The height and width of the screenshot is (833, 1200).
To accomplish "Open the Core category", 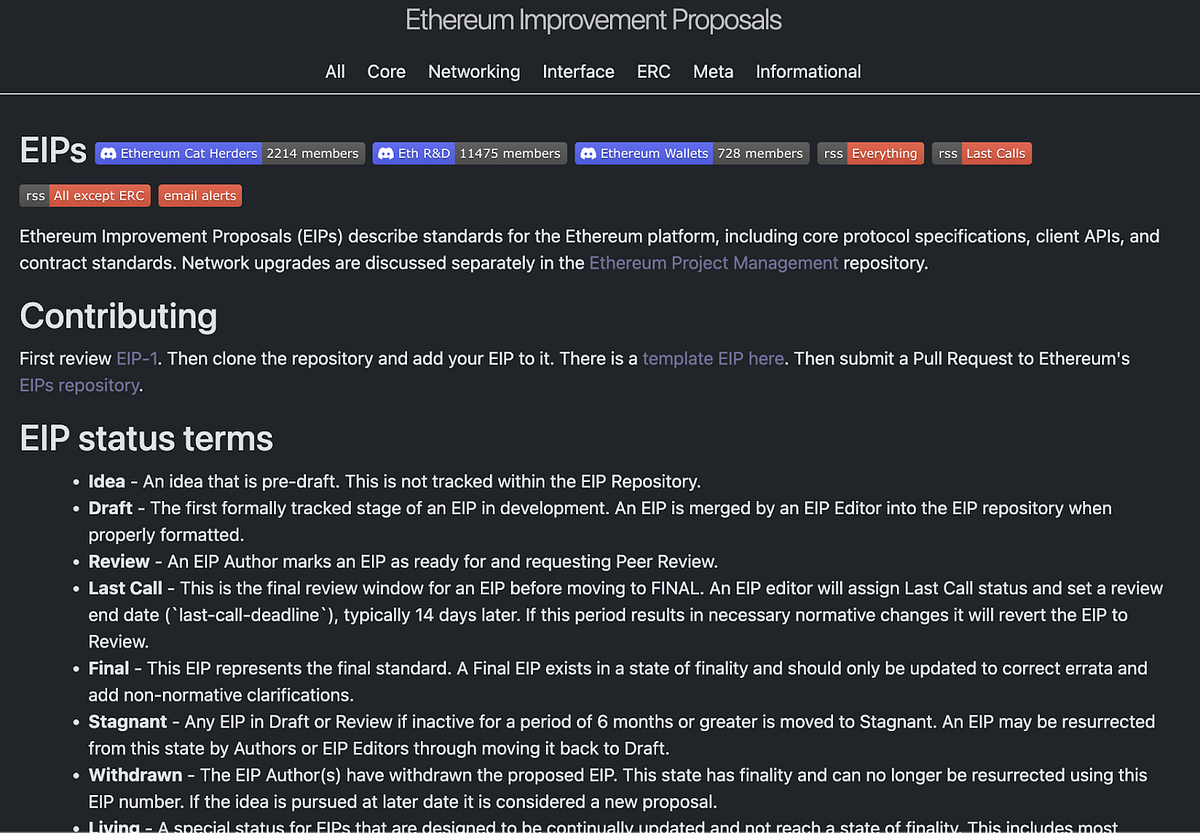I will tap(386, 72).
